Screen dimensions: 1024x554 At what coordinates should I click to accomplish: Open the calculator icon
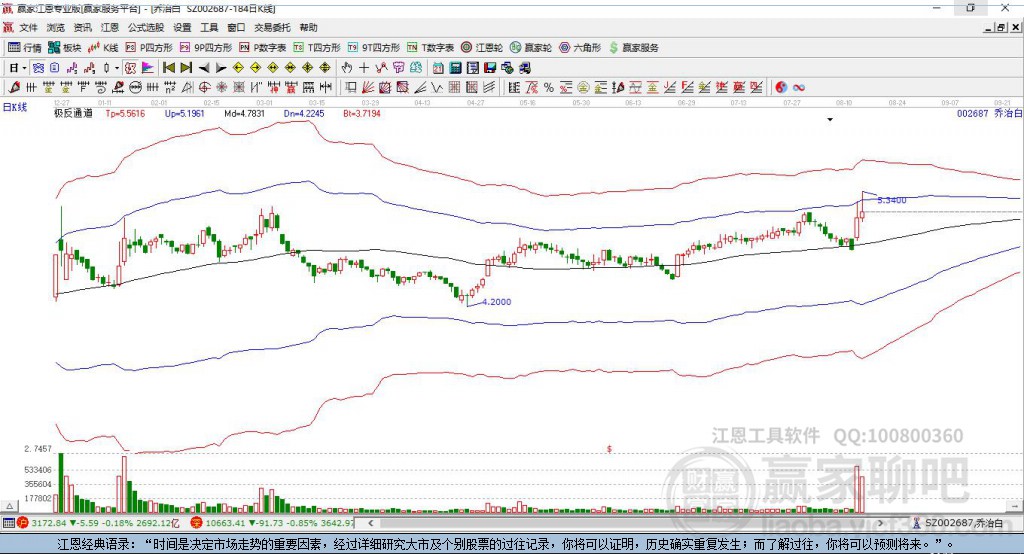pos(455,68)
